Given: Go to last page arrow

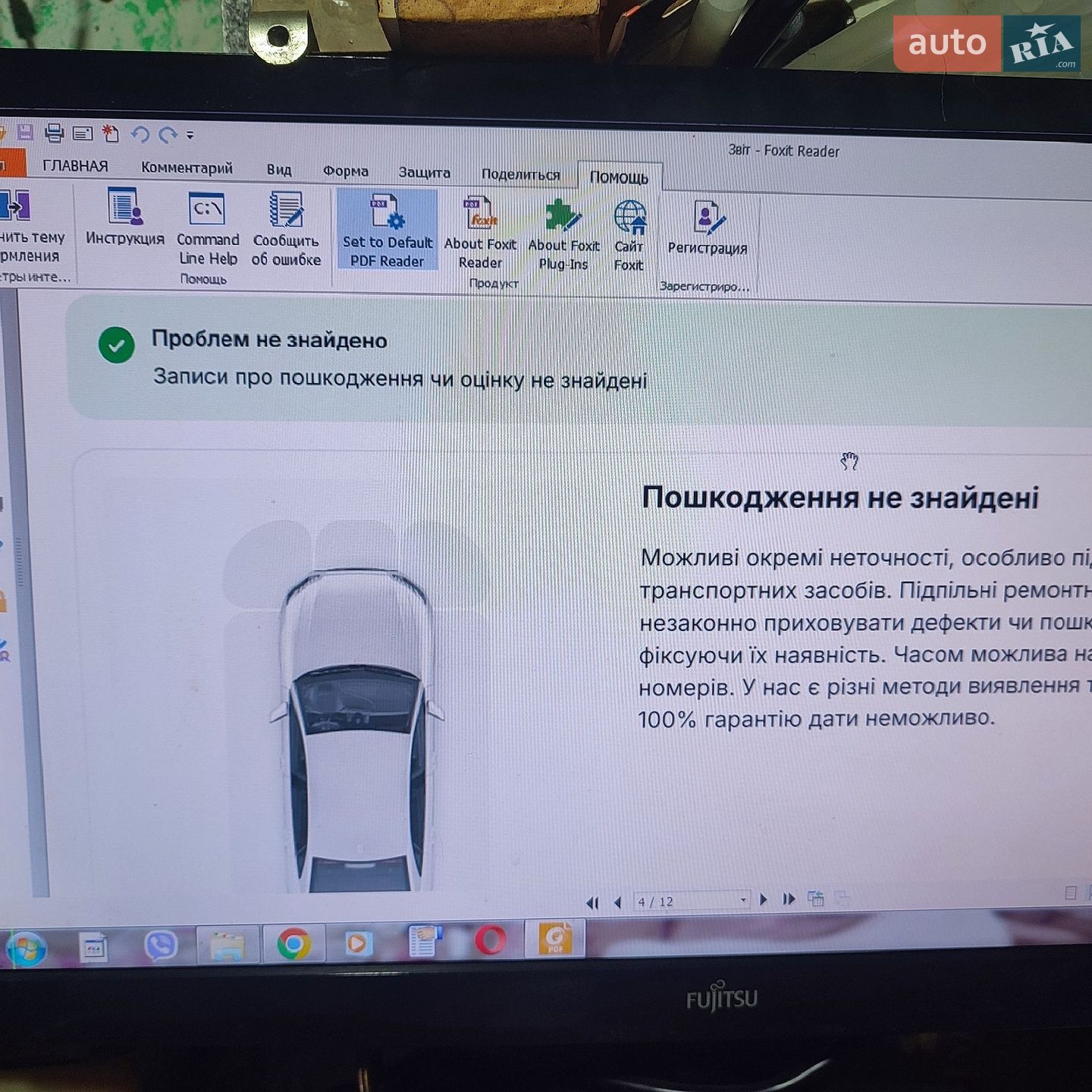Looking at the screenshot, I should tap(789, 899).
